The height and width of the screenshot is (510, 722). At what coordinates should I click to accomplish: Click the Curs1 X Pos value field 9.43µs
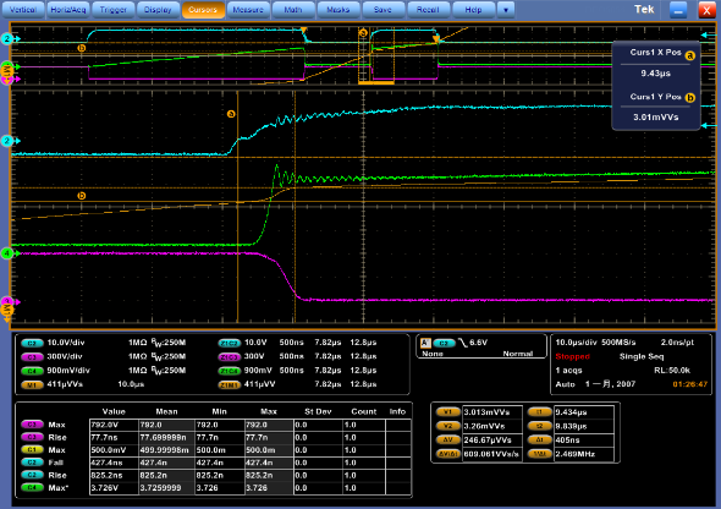[656, 73]
